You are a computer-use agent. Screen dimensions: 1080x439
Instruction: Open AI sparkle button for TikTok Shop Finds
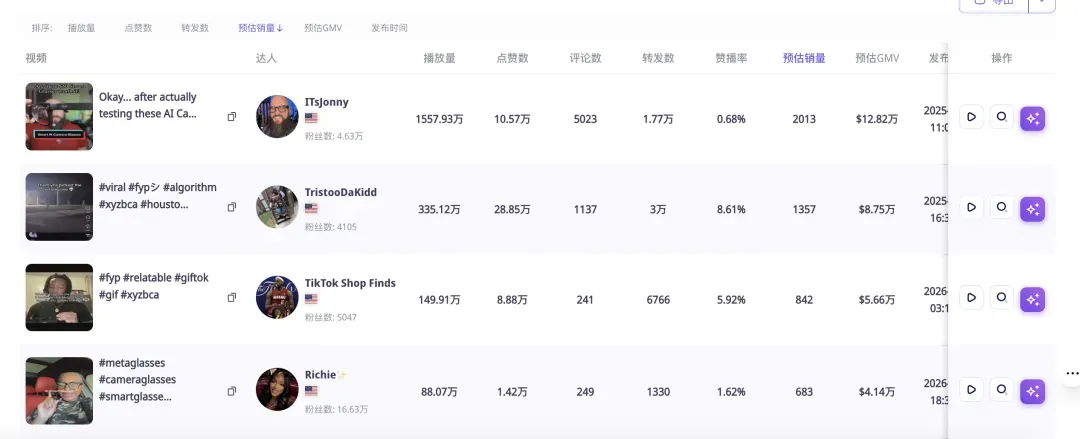click(x=1032, y=300)
